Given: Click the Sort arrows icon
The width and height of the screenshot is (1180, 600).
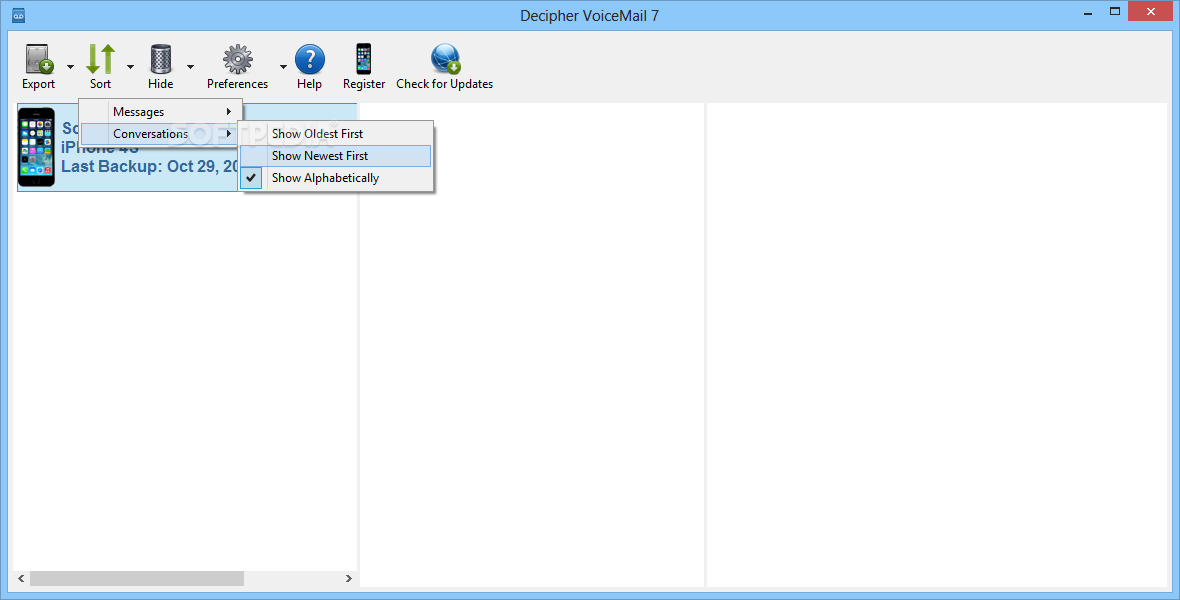Looking at the screenshot, I should (x=100, y=59).
